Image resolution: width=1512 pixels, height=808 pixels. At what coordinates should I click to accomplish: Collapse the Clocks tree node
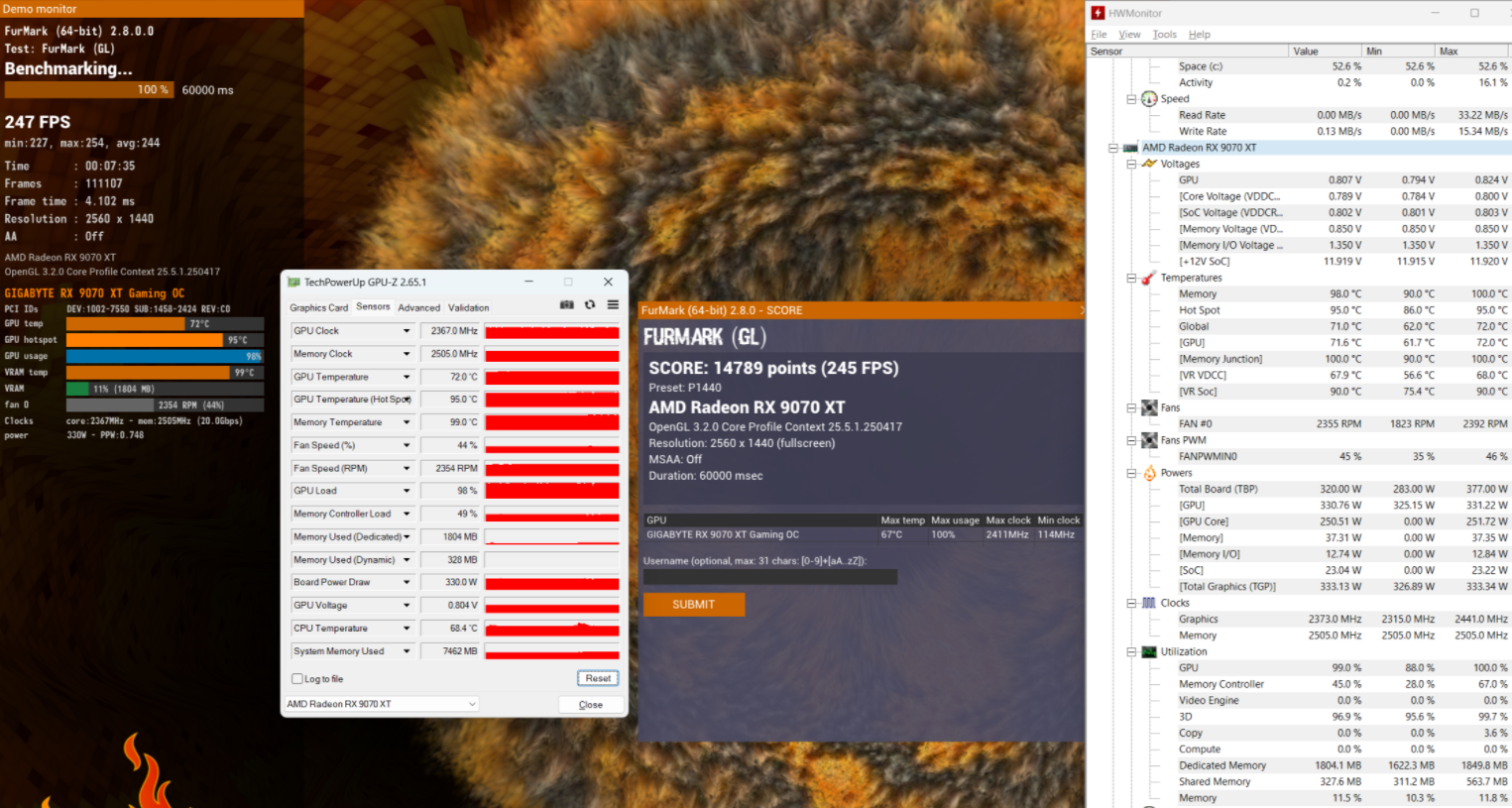1131,603
